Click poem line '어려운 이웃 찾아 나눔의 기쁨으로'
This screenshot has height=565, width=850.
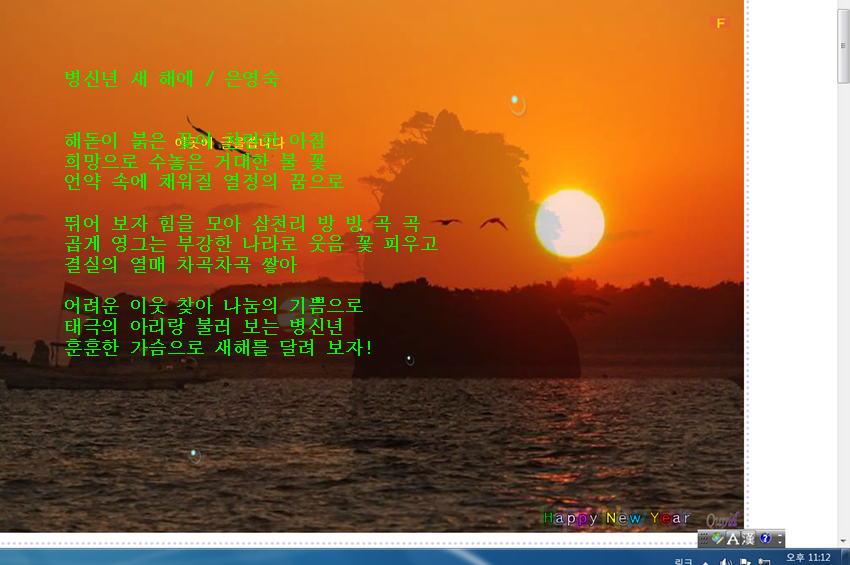click(x=214, y=306)
